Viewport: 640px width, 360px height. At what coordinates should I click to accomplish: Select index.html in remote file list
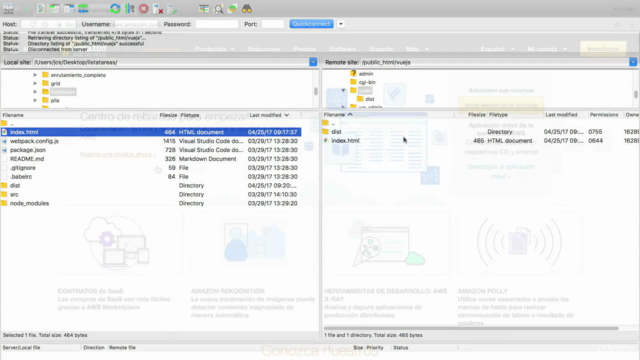point(480,140)
